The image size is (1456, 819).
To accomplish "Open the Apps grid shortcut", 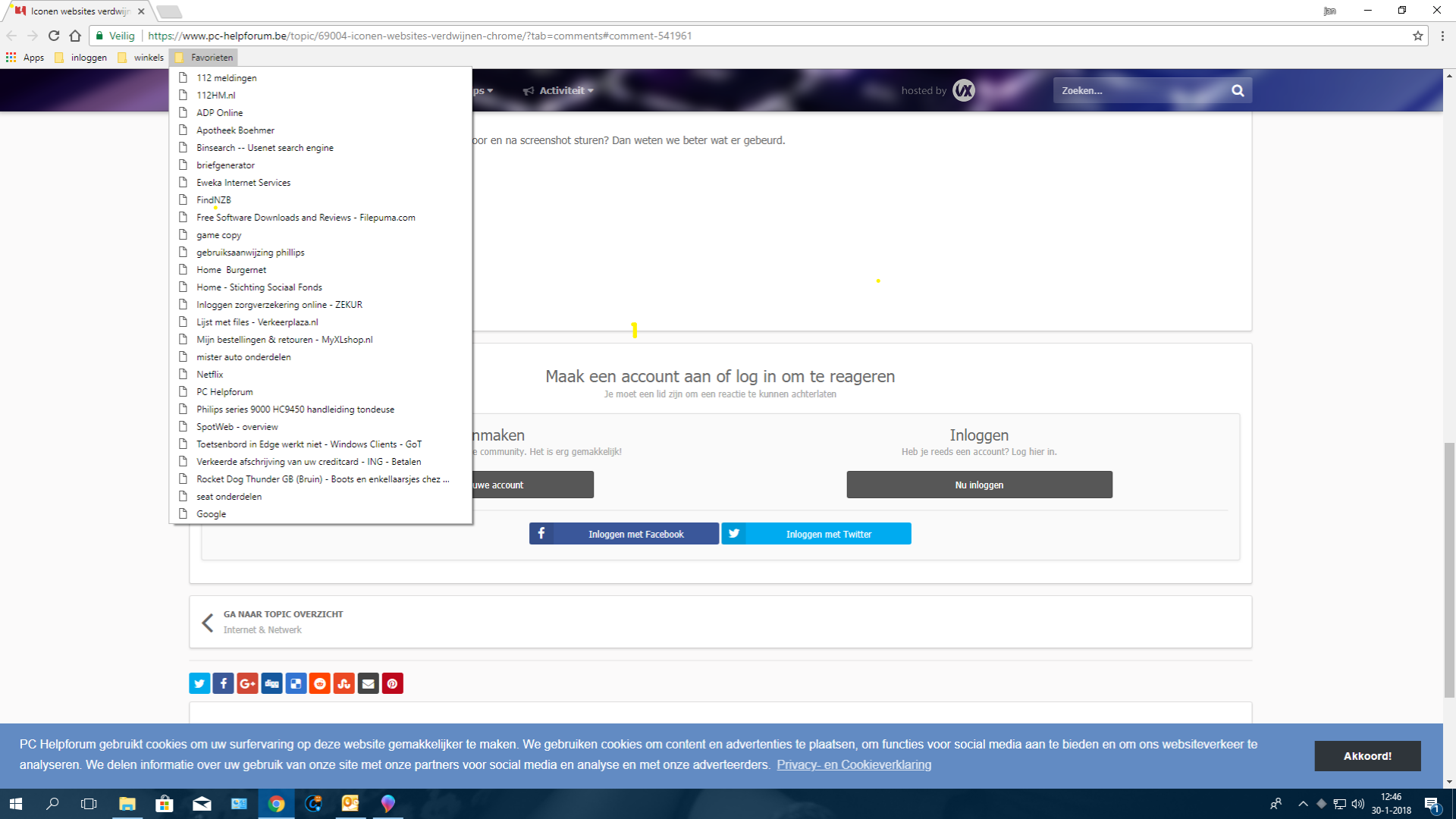I will click(25, 58).
